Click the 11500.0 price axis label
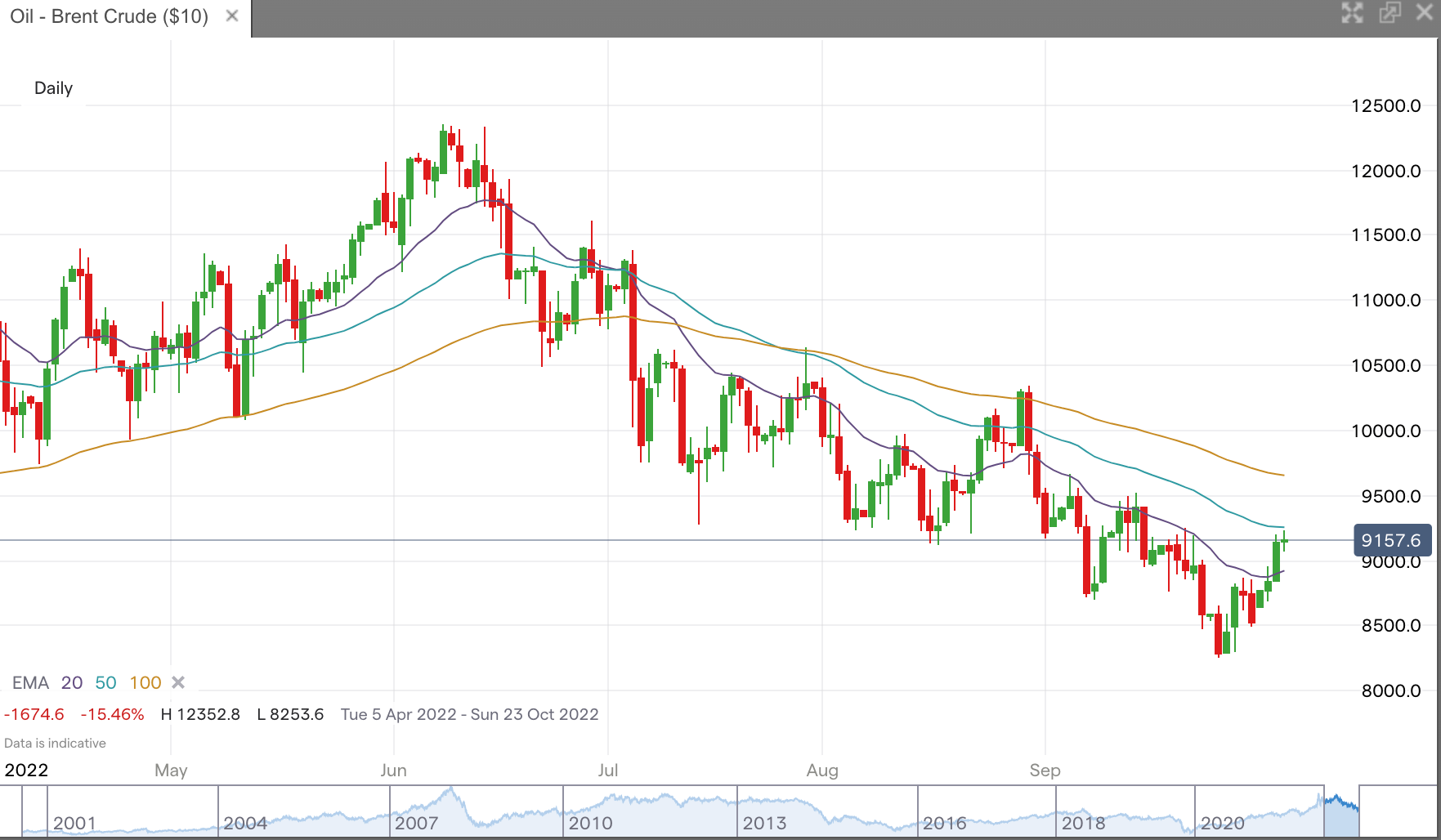 [1386, 235]
